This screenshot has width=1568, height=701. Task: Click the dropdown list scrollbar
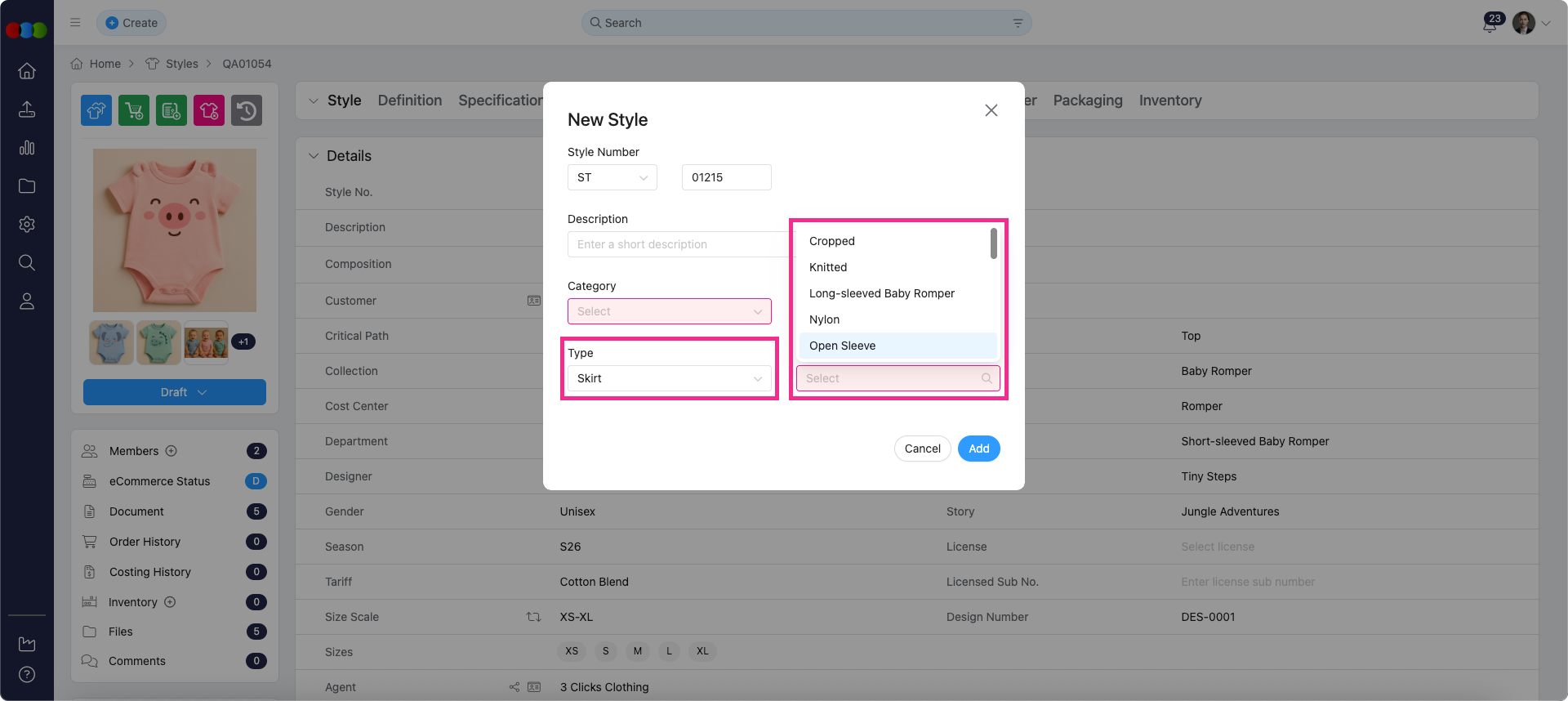tap(994, 243)
